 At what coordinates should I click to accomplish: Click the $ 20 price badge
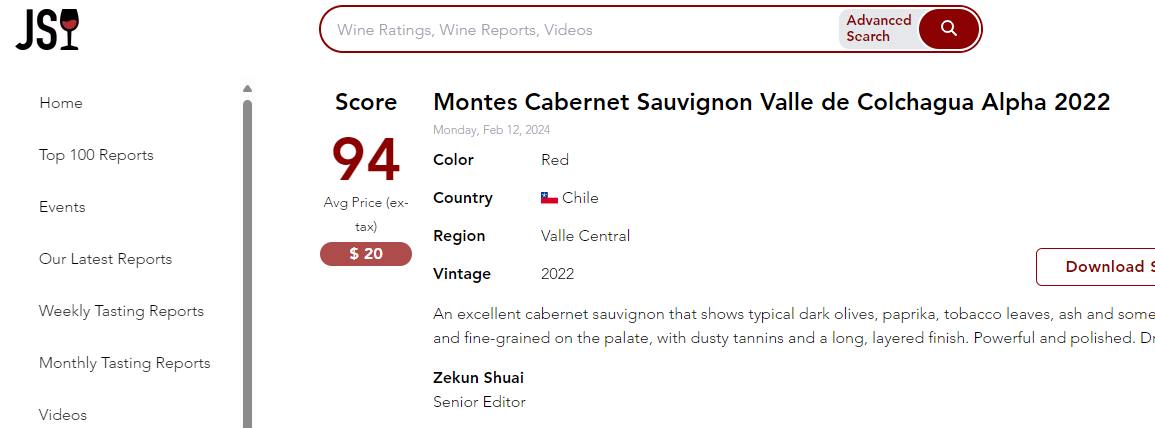(366, 254)
